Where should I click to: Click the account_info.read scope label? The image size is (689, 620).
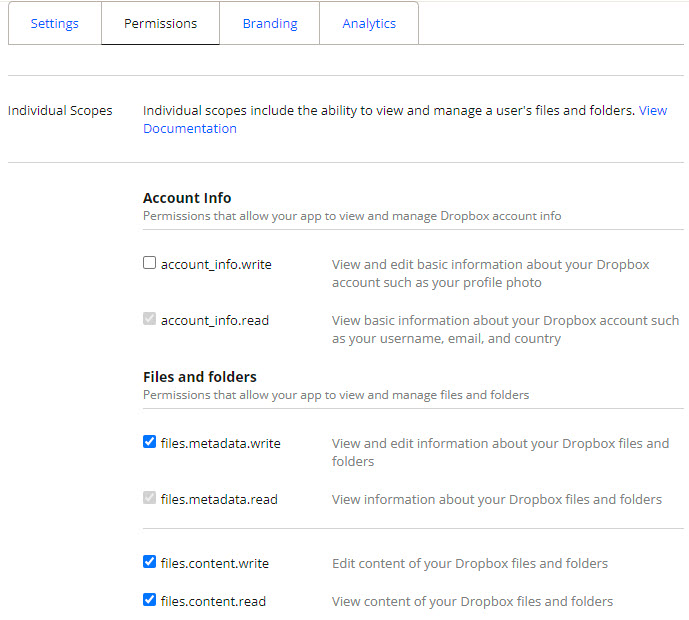(215, 320)
